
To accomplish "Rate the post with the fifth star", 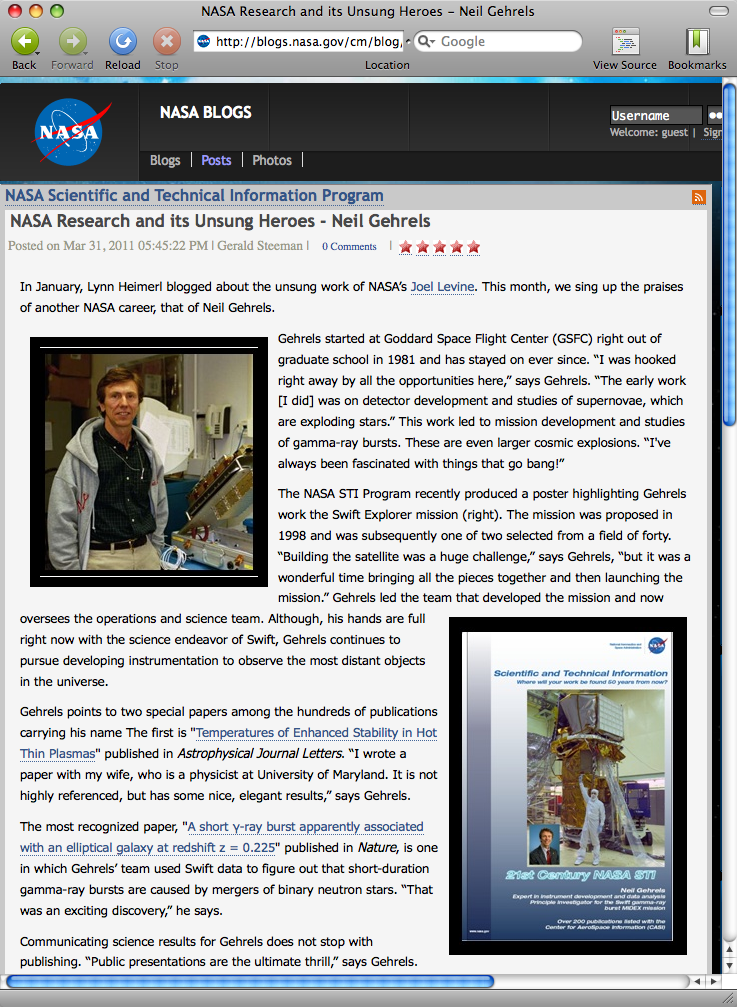I will 473,247.
